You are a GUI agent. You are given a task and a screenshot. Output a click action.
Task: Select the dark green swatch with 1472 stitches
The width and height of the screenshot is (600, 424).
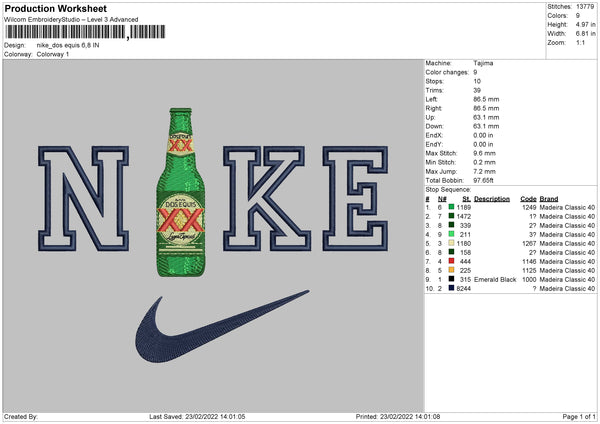[x=451, y=216]
